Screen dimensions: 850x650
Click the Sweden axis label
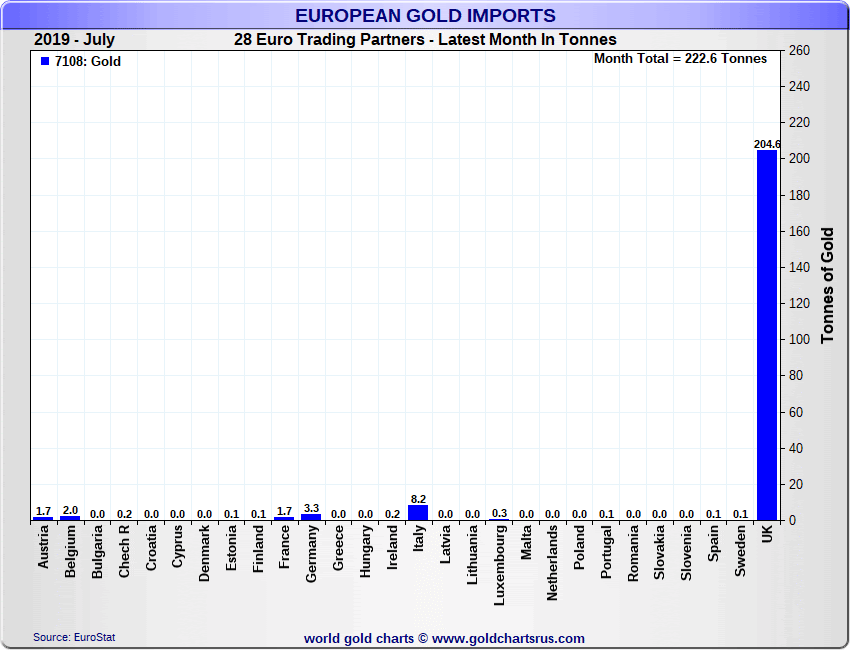tap(740, 551)
